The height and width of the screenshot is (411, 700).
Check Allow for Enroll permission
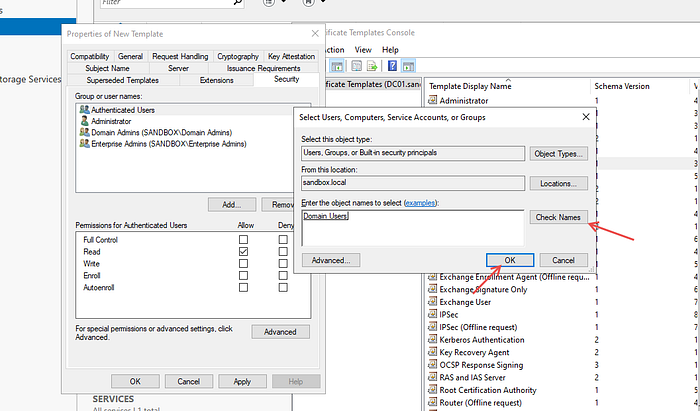243,276
